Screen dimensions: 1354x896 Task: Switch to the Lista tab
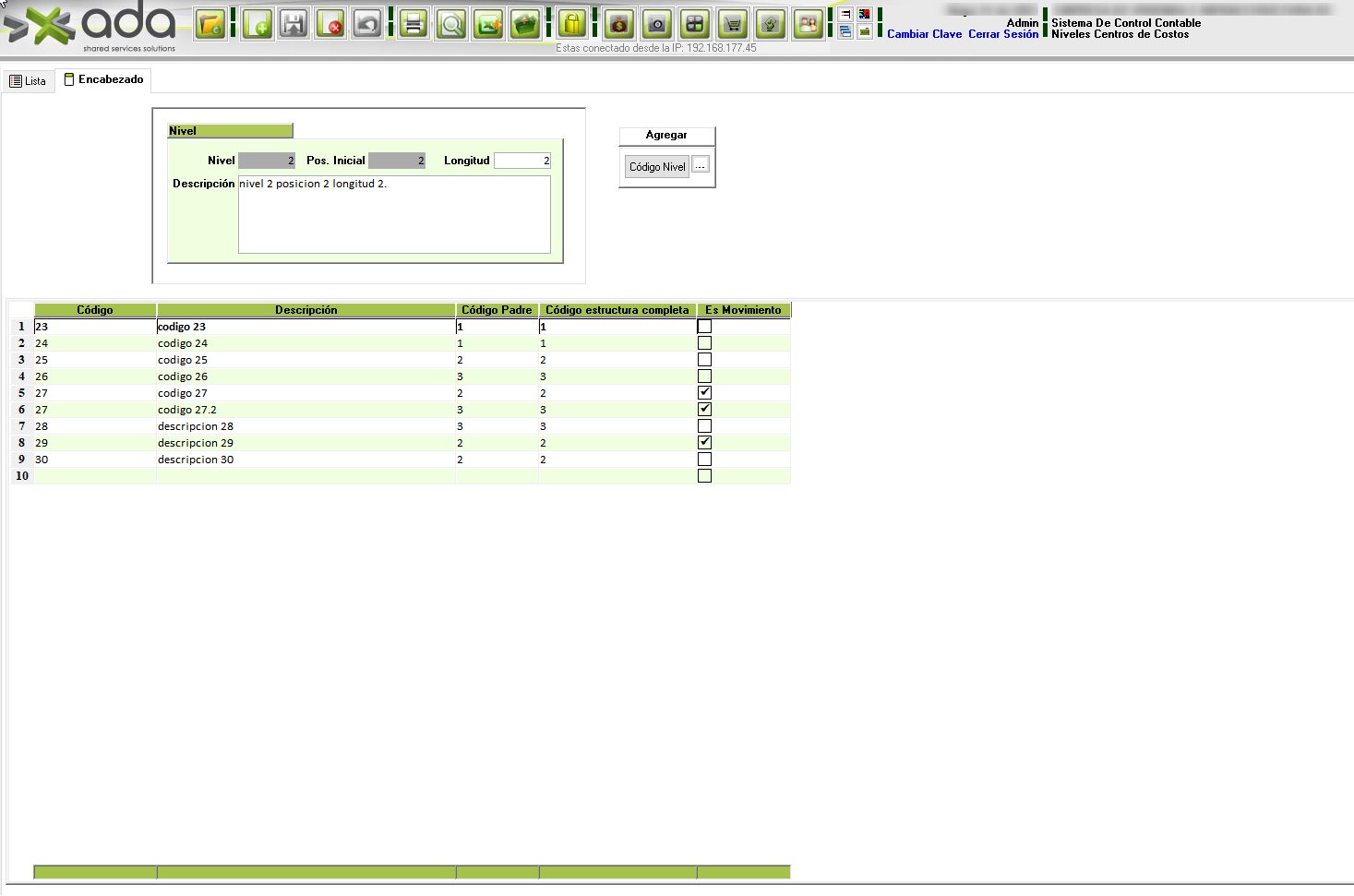tap(28, 81)
